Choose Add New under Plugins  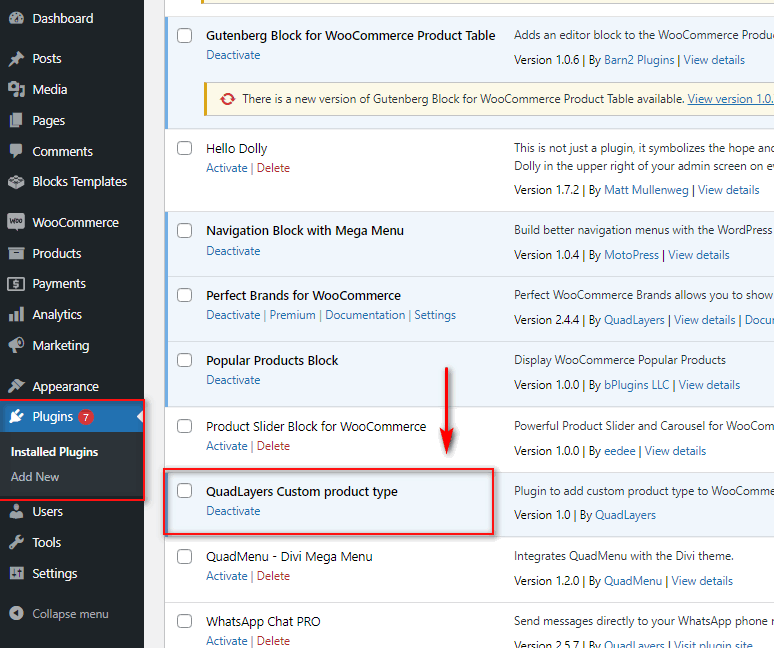[35, 477]
